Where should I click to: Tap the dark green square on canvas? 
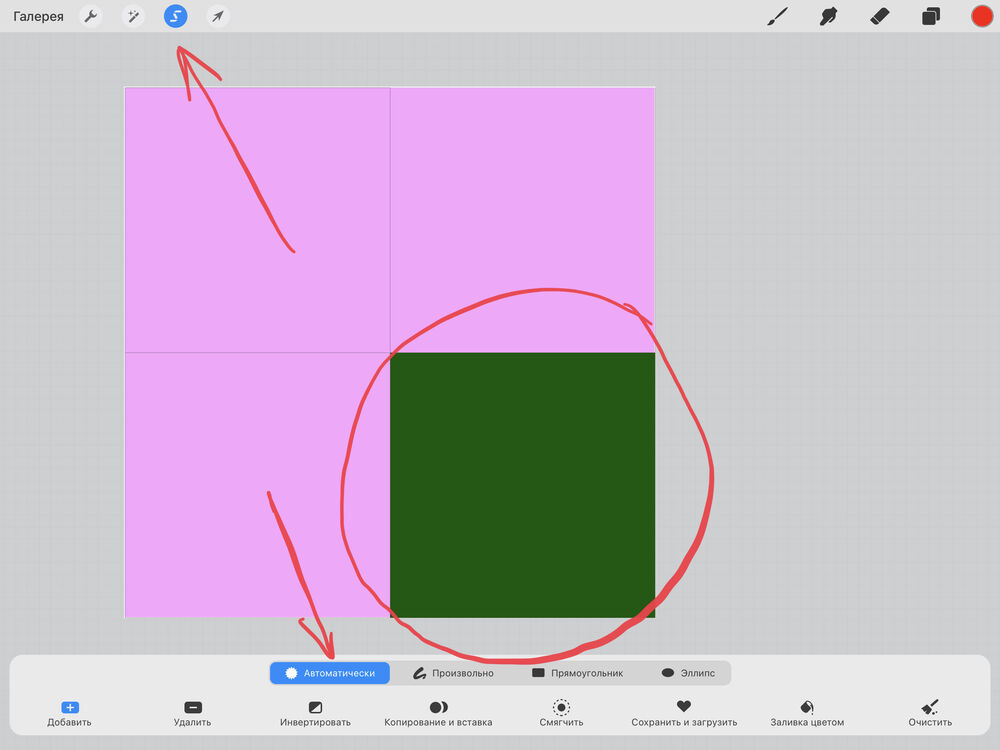[522, 485]
